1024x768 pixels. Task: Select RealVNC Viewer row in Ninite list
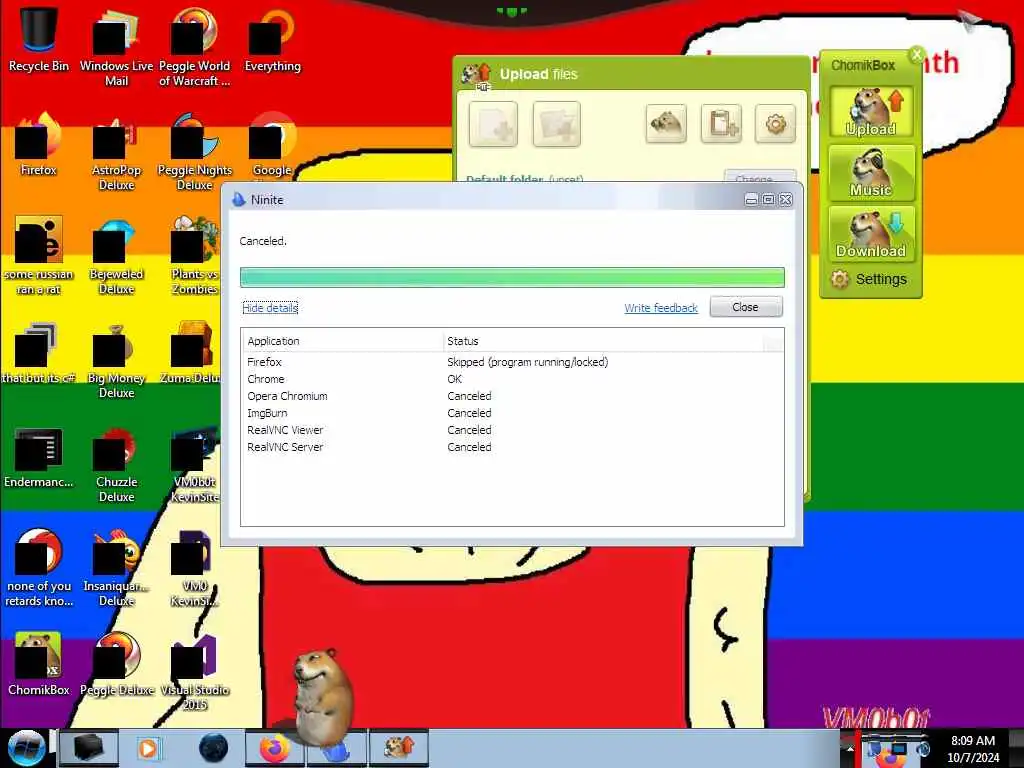(512, 430)
